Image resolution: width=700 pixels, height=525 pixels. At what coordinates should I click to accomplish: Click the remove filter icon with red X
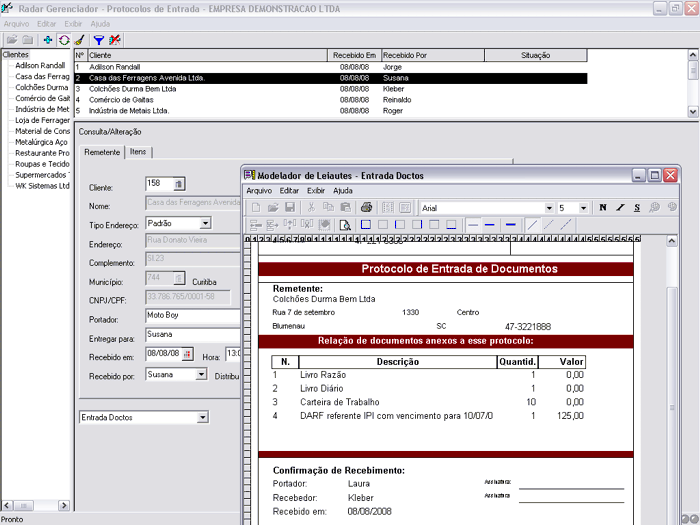(116, 39)
